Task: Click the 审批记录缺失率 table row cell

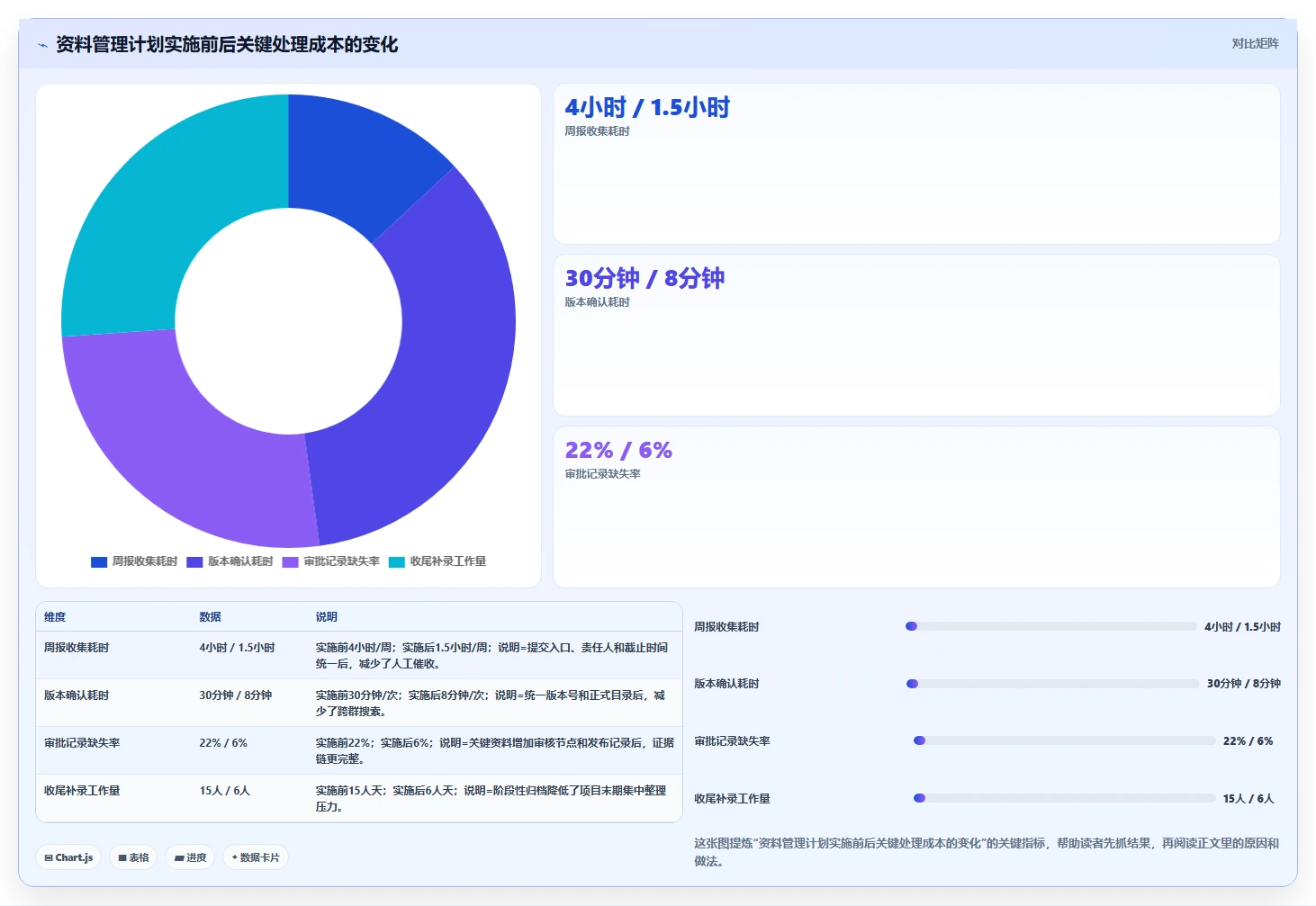Action: (x=82, y=743)
